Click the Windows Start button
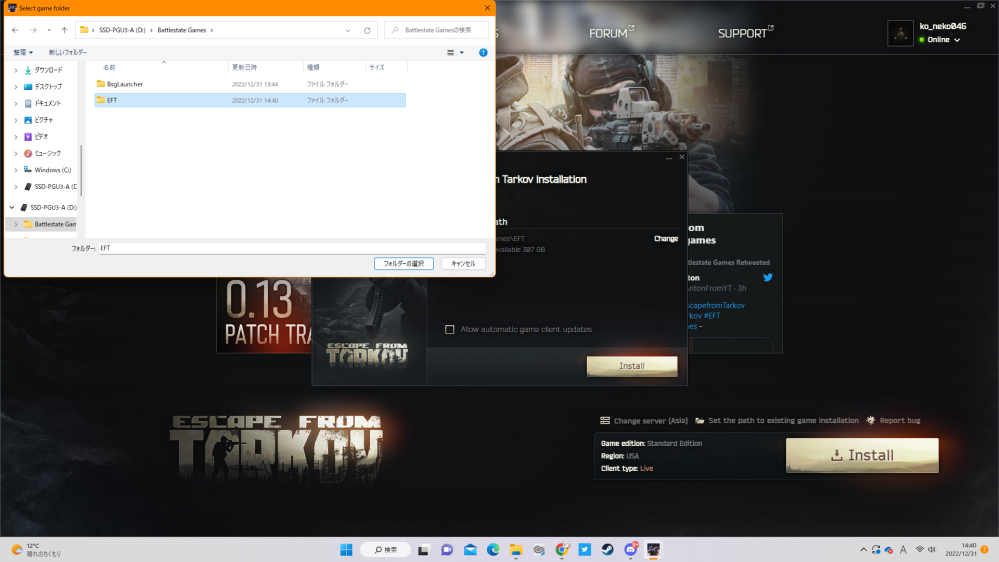 pos(345,549)
